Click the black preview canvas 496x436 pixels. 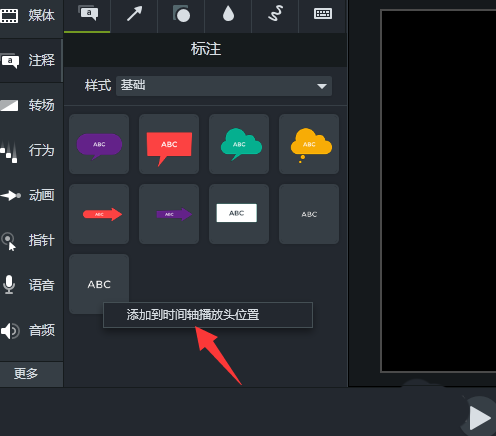tap(439, 191)
